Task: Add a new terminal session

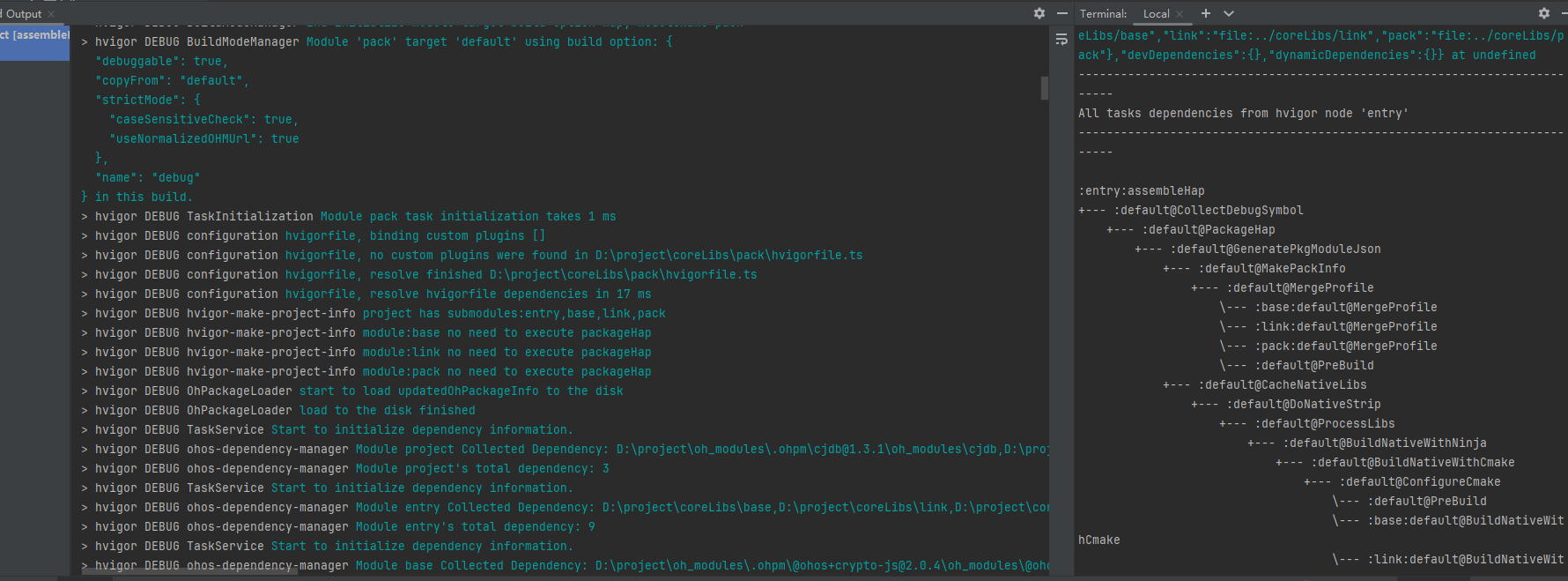Action: pos(1206,13)
